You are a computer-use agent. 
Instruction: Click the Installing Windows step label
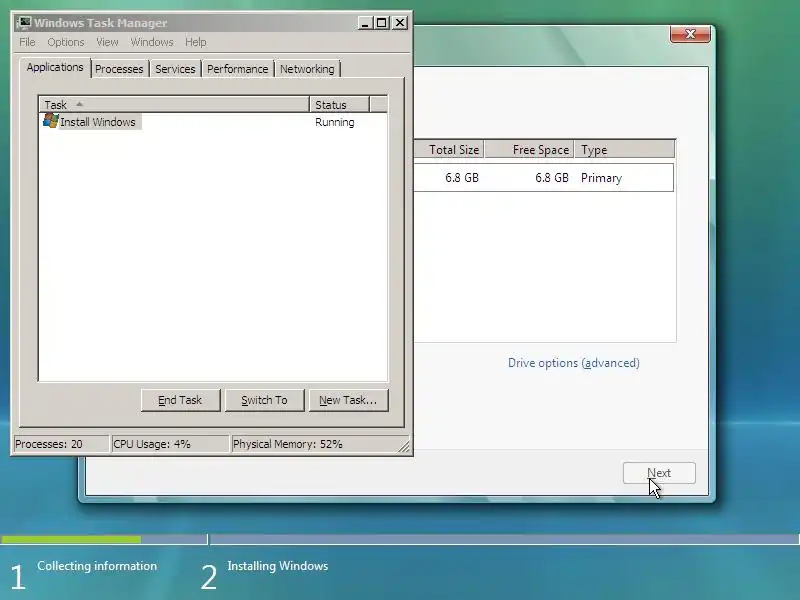278,566
